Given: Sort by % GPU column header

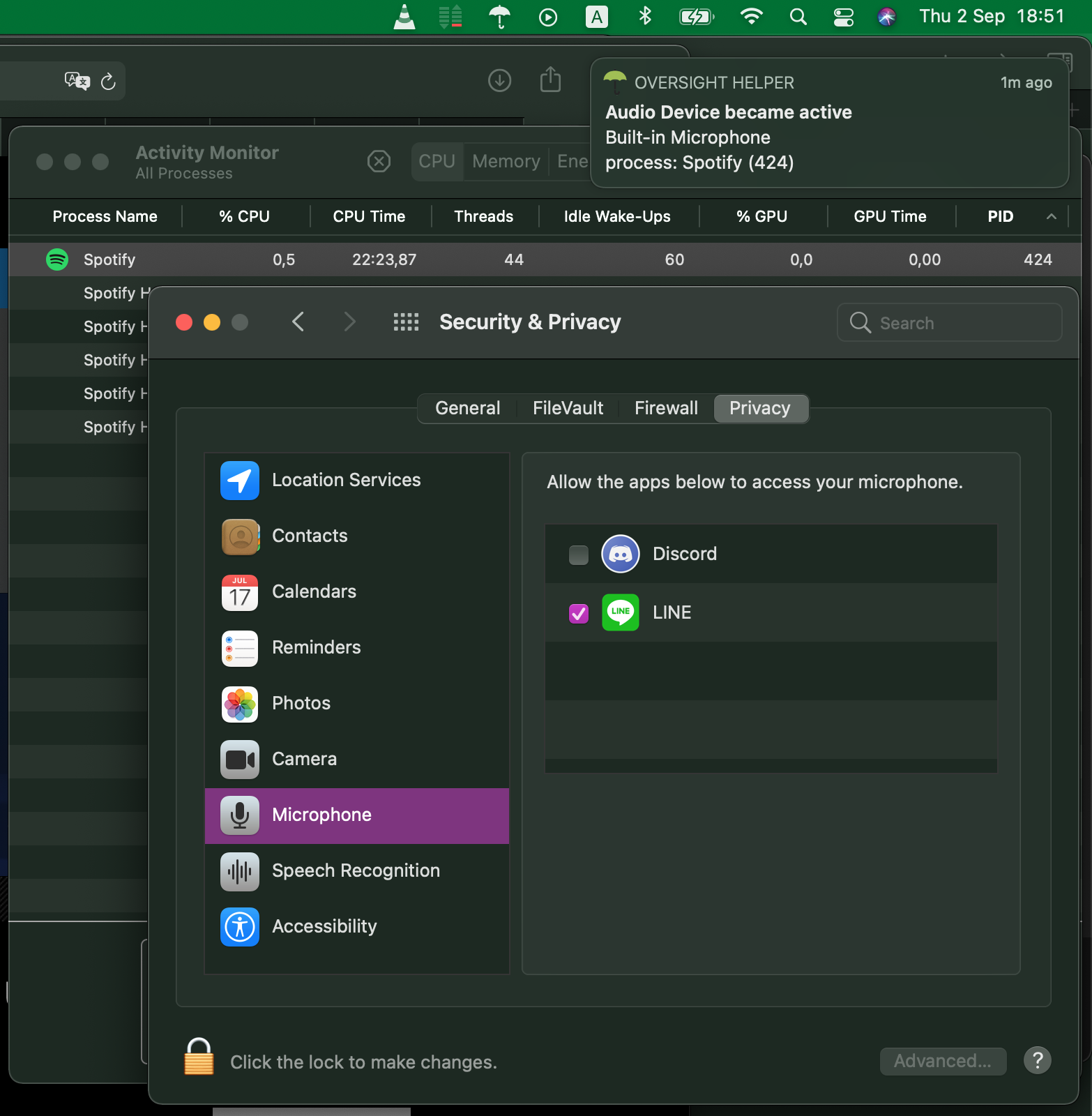Looking at the screenshot, I should coord(762,216).
